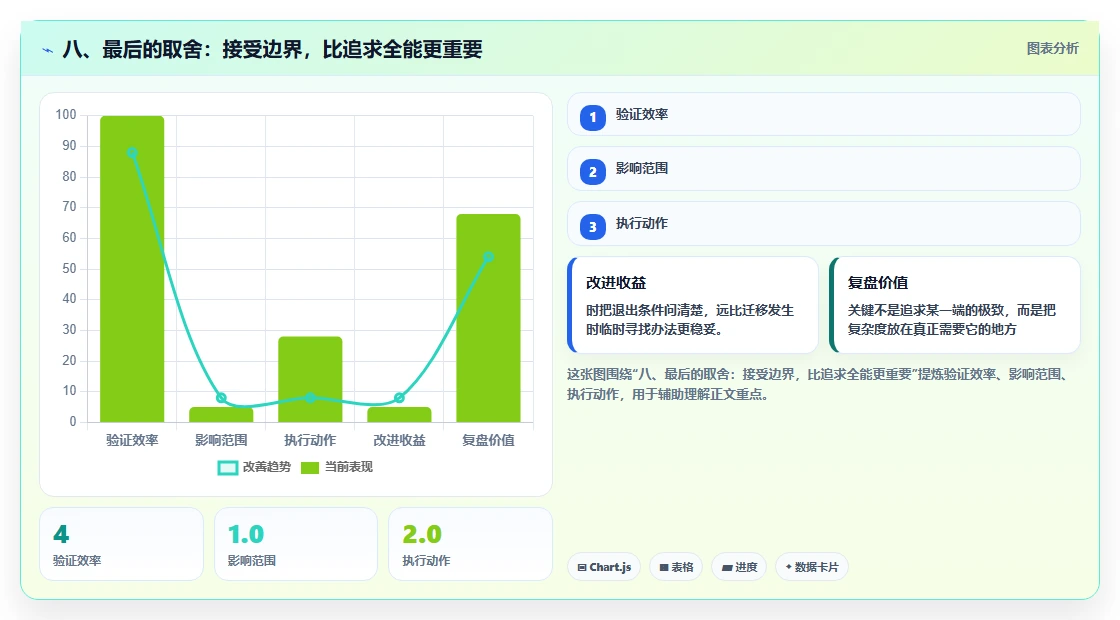Click the stat card showing 1.0 影响范围
This screenshot has width=1120, height=620.
[296, 544]
